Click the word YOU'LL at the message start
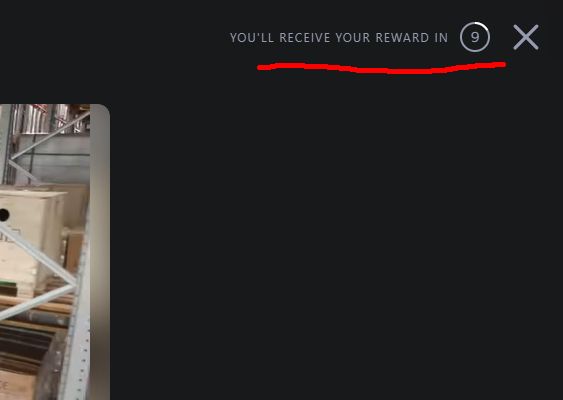Screen dimensions: 563x400 pos(252,37)
